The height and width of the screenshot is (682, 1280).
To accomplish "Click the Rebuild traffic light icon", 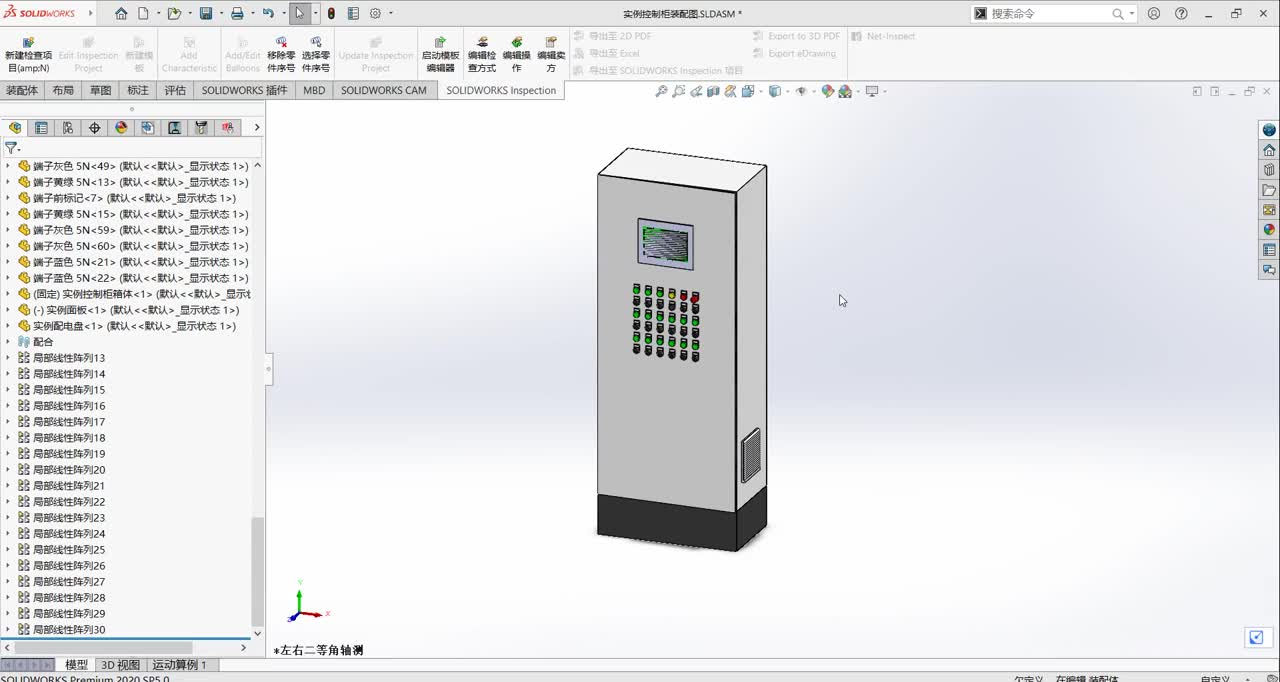I will [x=332, y=14].
